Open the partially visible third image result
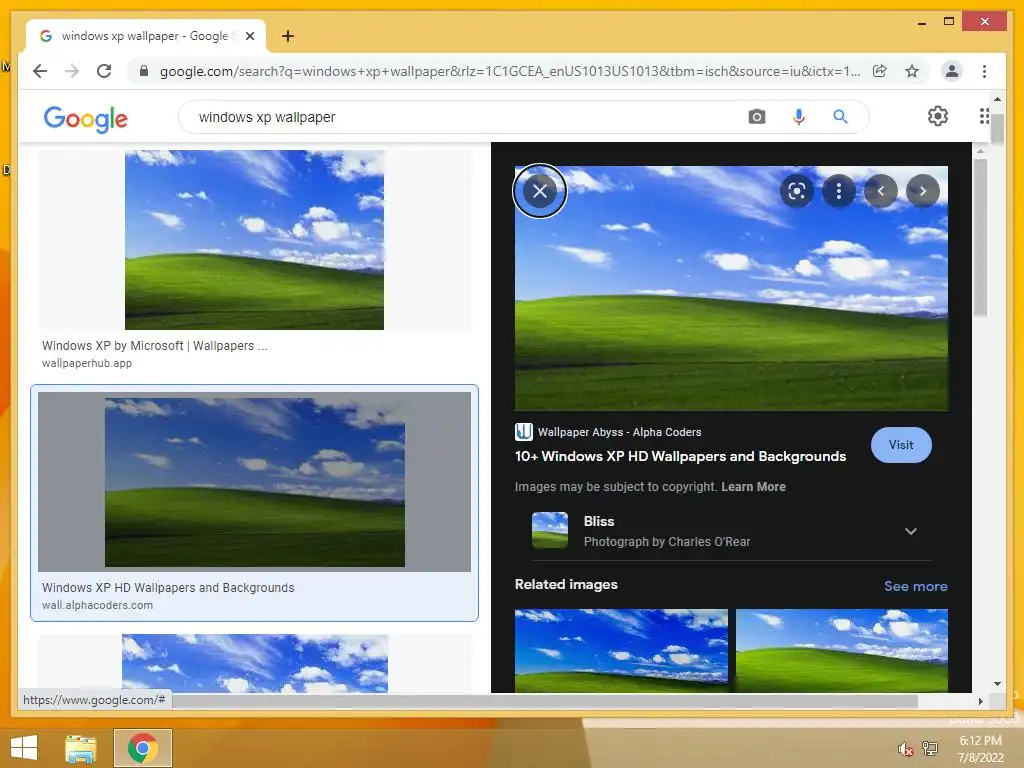The width and height of the screenshot is (1024, 768). click(x=255, y=663)
